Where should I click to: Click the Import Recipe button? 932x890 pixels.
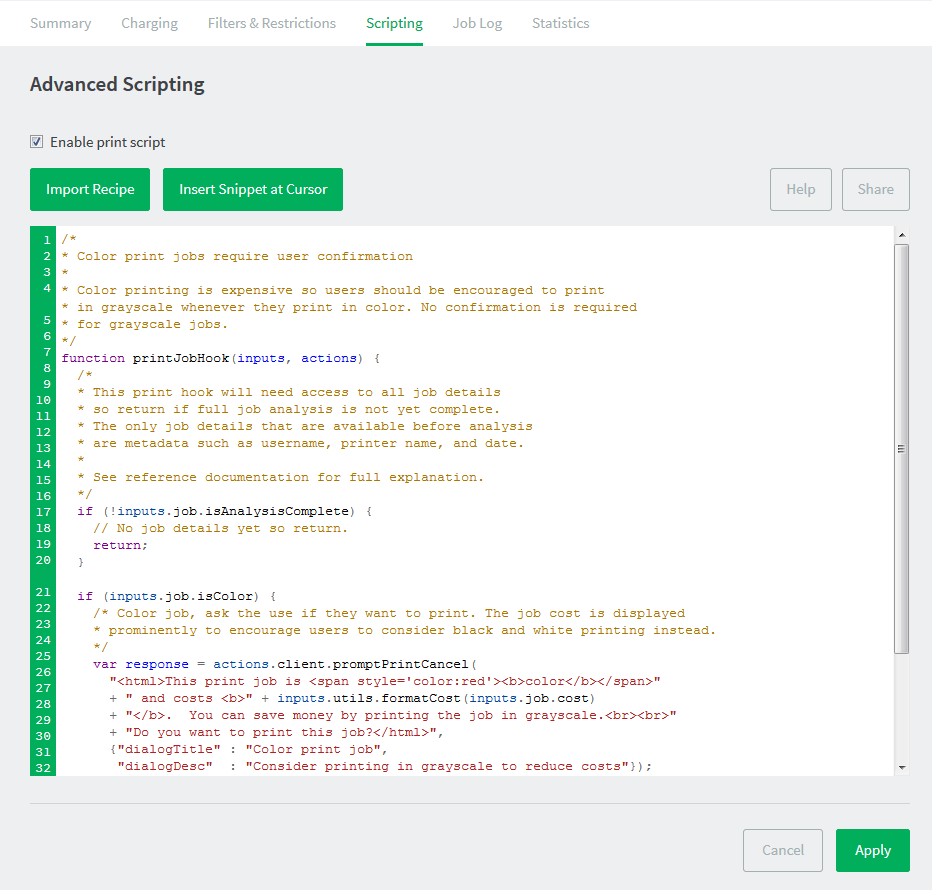[x=90, y=189]
